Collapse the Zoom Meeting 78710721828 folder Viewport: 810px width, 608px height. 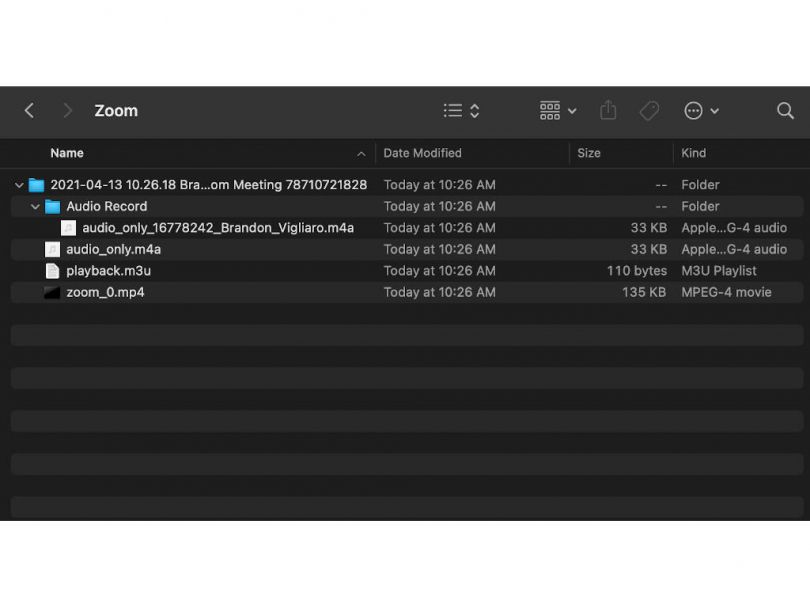[18, 185]
